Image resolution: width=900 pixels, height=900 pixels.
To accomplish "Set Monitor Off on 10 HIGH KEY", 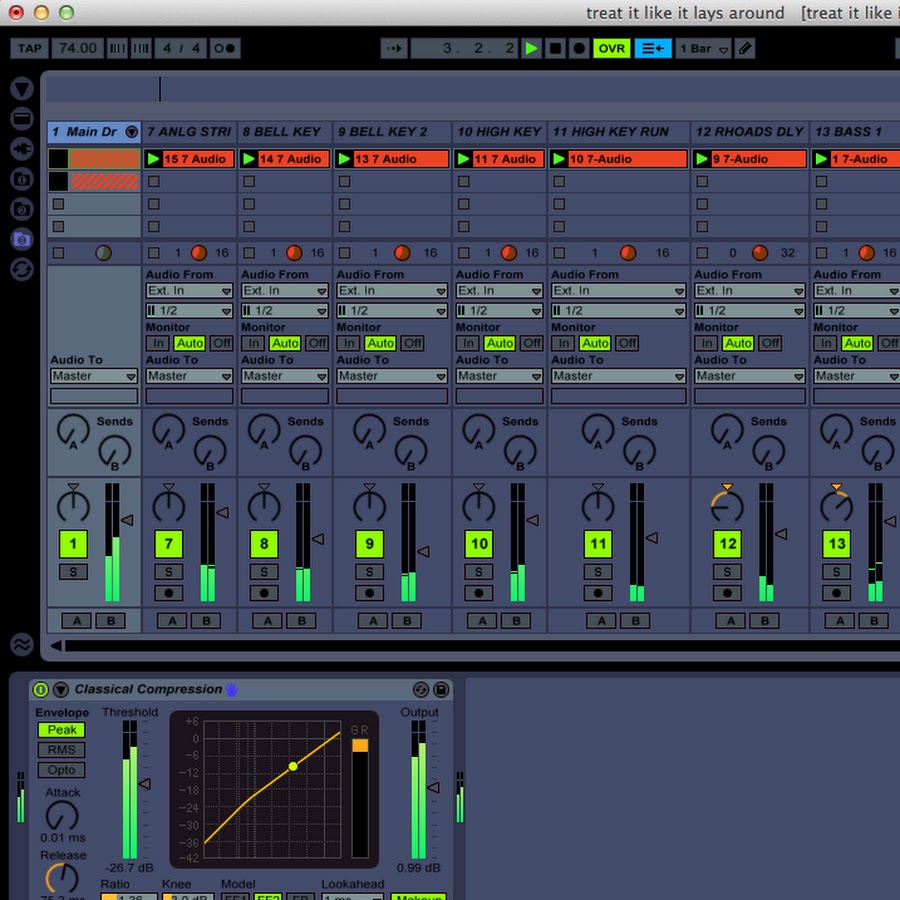I will 532,343.
